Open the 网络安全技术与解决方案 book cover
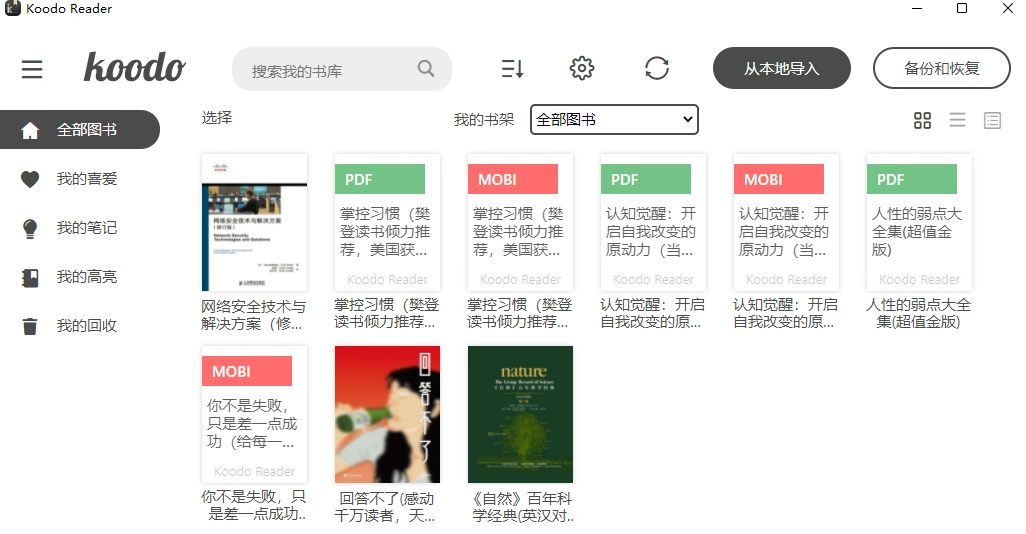Viewport: 1026px width, 534px height. pos(254,222)
